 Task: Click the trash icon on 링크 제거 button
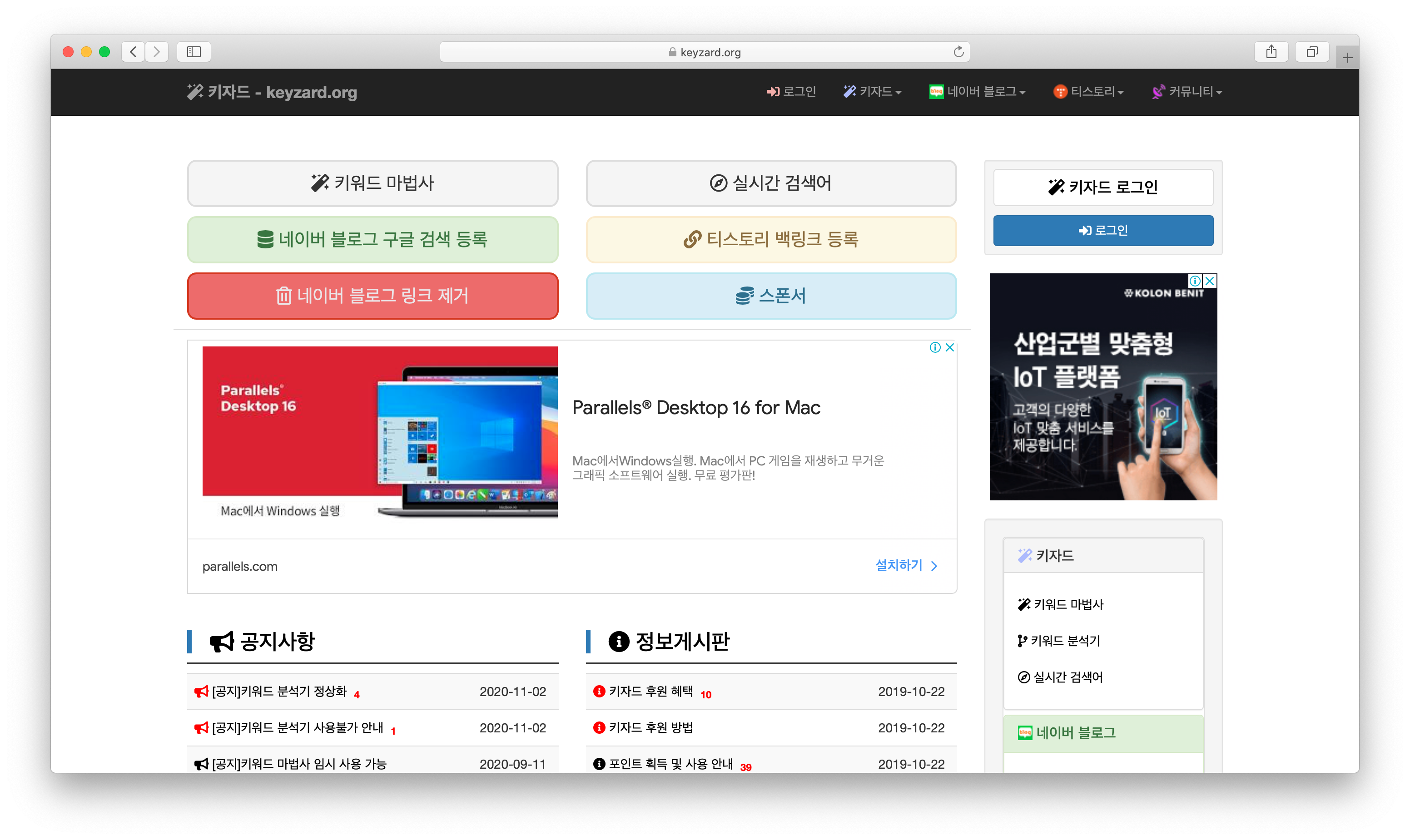(x=284, y=296)
